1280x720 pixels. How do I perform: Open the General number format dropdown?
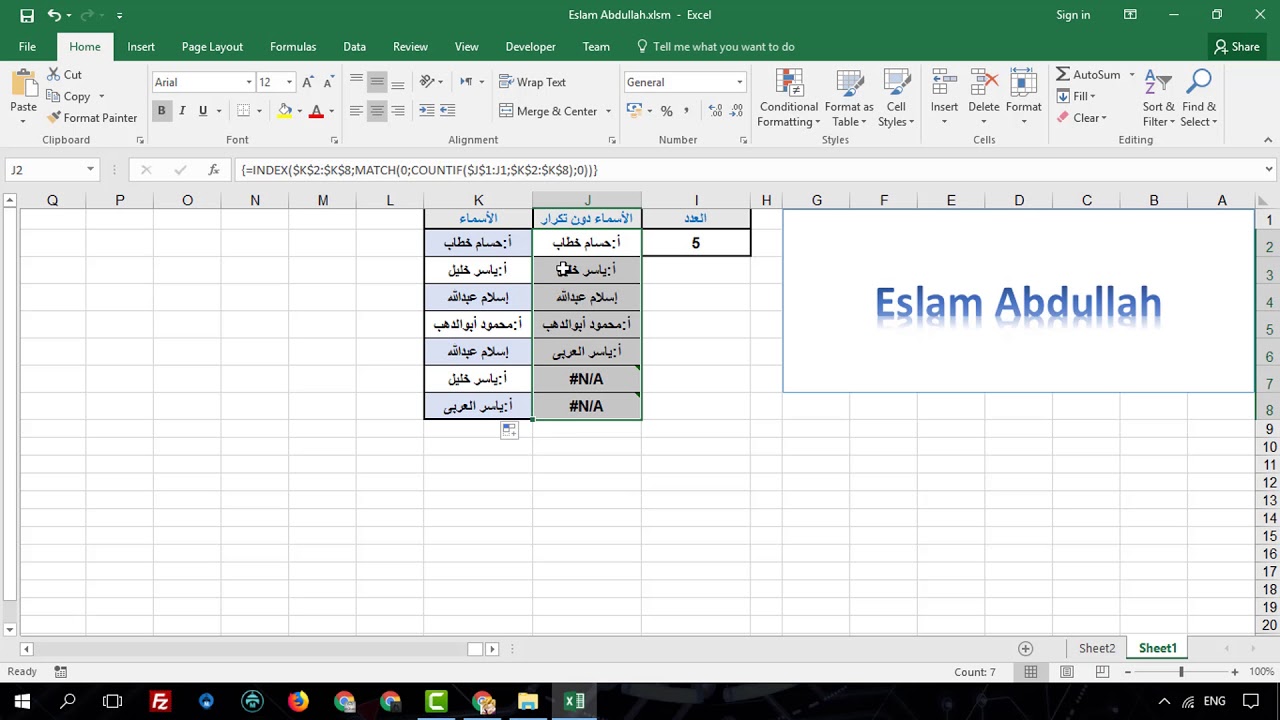coord(739,82)
